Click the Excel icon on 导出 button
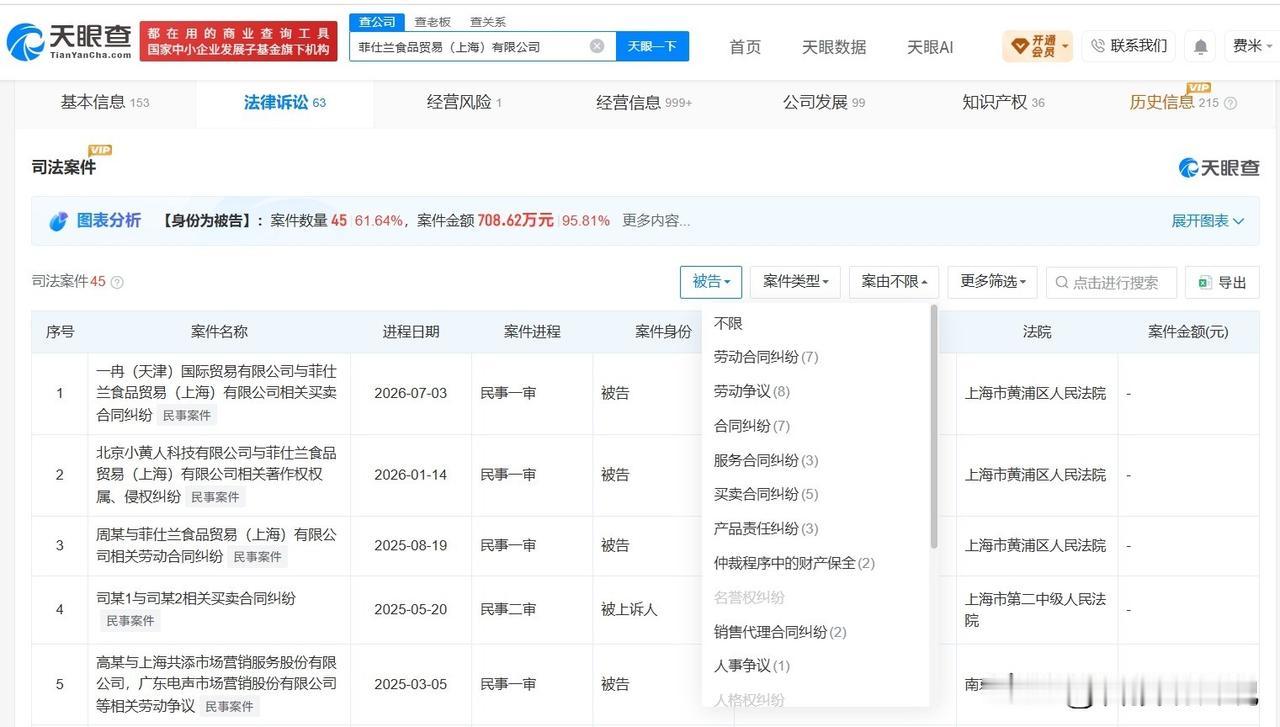1280x727 pixels. [x=1205, y=283]
